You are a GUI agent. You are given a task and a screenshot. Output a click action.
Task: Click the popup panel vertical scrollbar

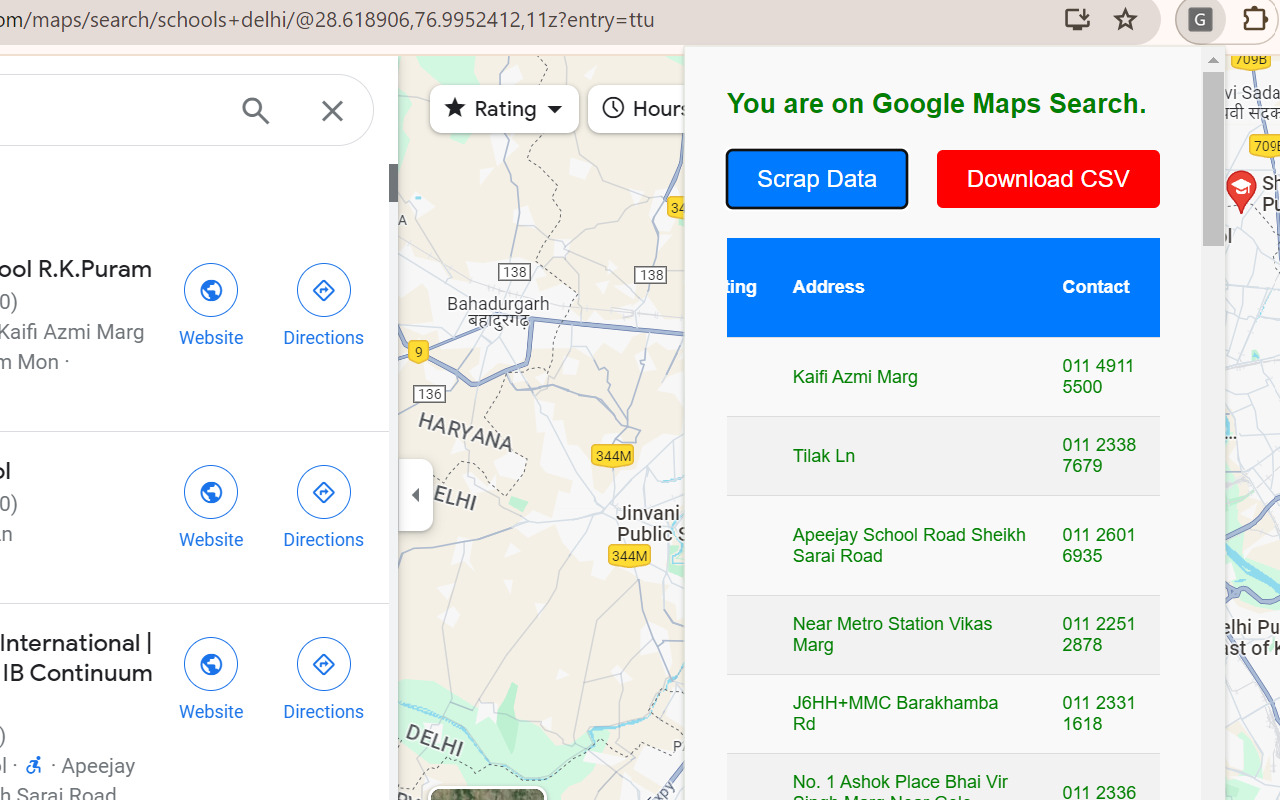click(1213, 160)
